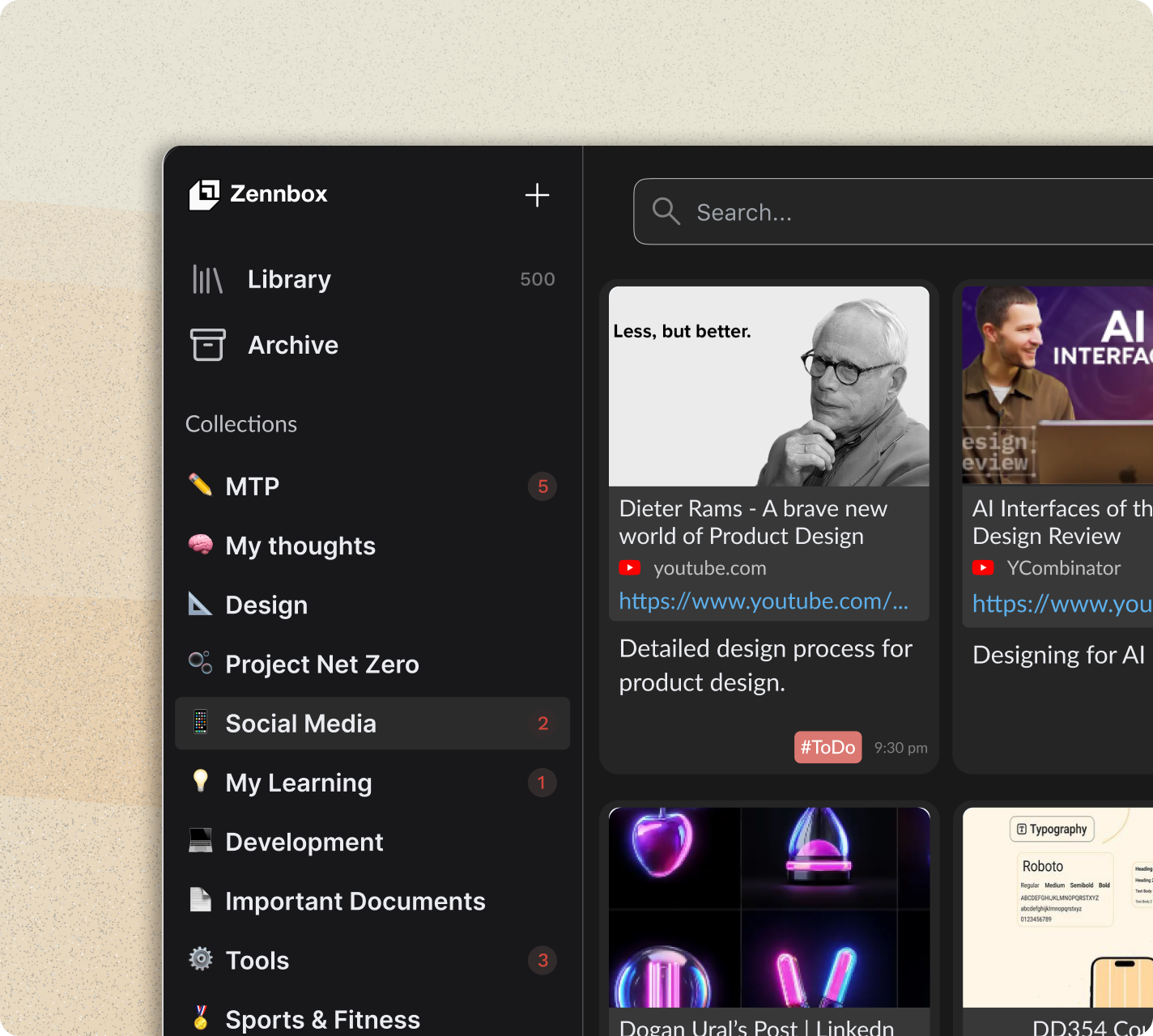This screenshot has height=1036, width=1153.
Task: Open the AI Interfaces video thumbnail
Action: pos(1057,384)
